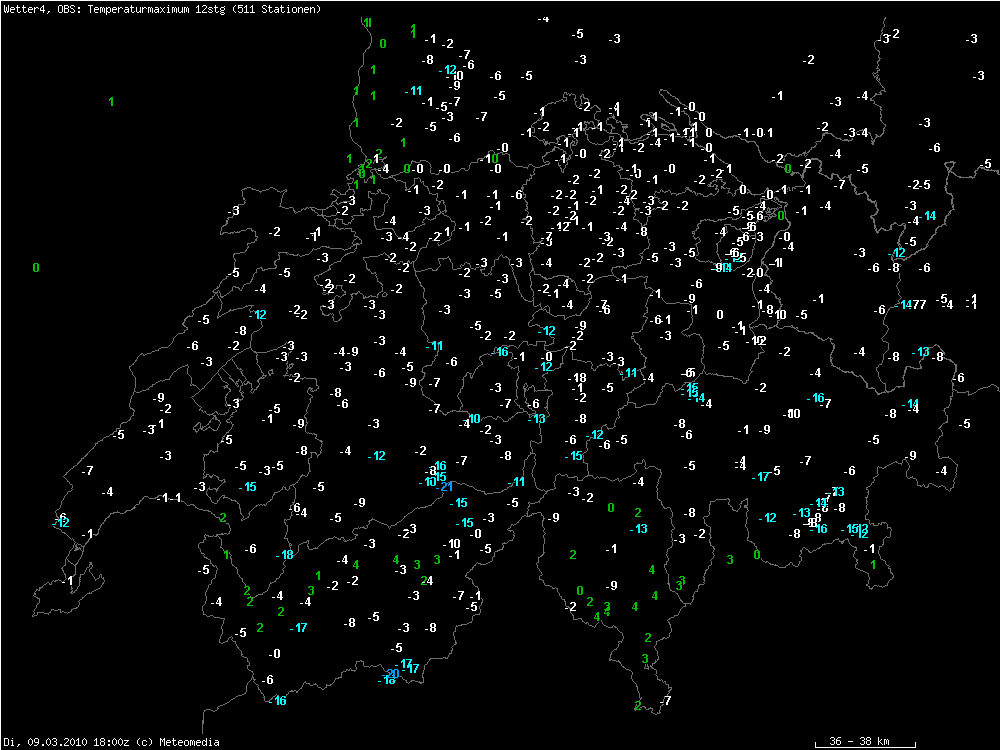Select the southernmost cyan -16 in southwest corner
The width and height of the screenshot is (1000, 750).
pyautogui.click(x=278, y=701)
